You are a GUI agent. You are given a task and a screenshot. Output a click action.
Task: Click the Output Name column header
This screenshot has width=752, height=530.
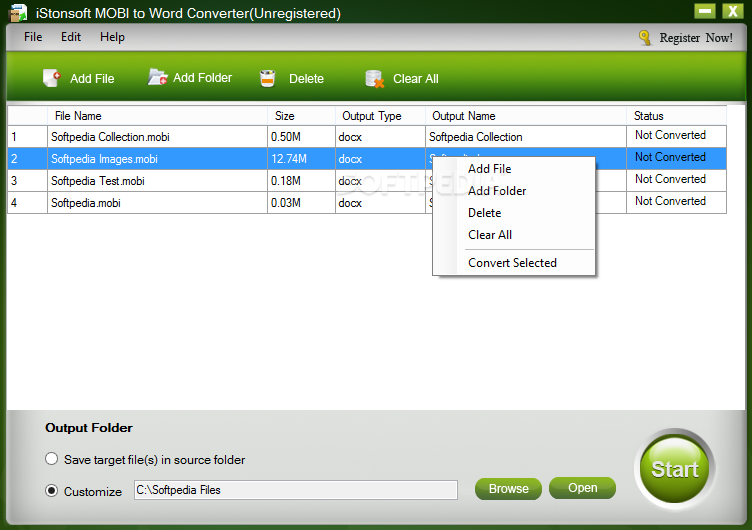526,116
